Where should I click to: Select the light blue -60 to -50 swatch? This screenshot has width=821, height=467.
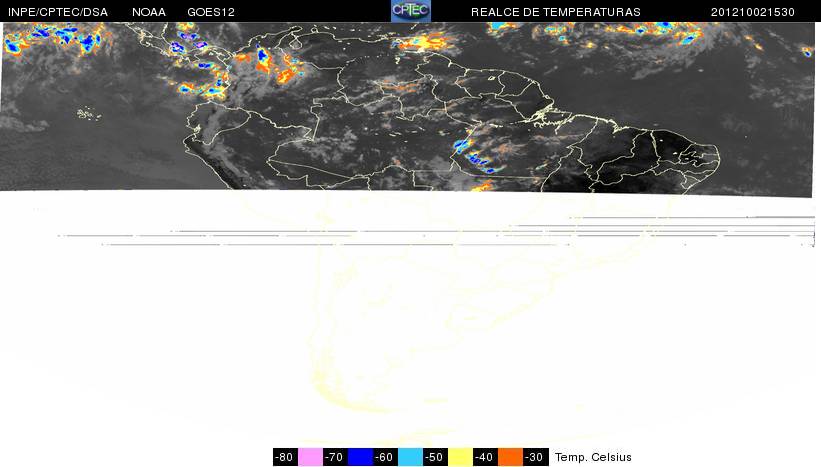pyautogui.click(x=410, y=457)
